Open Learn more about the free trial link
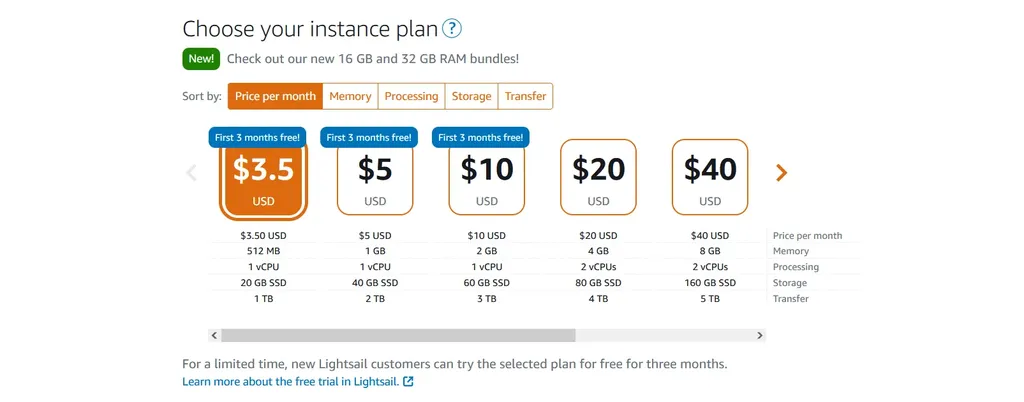Image resolution: width=1024 pixels, height=402 pixels. tap(291, 382)
